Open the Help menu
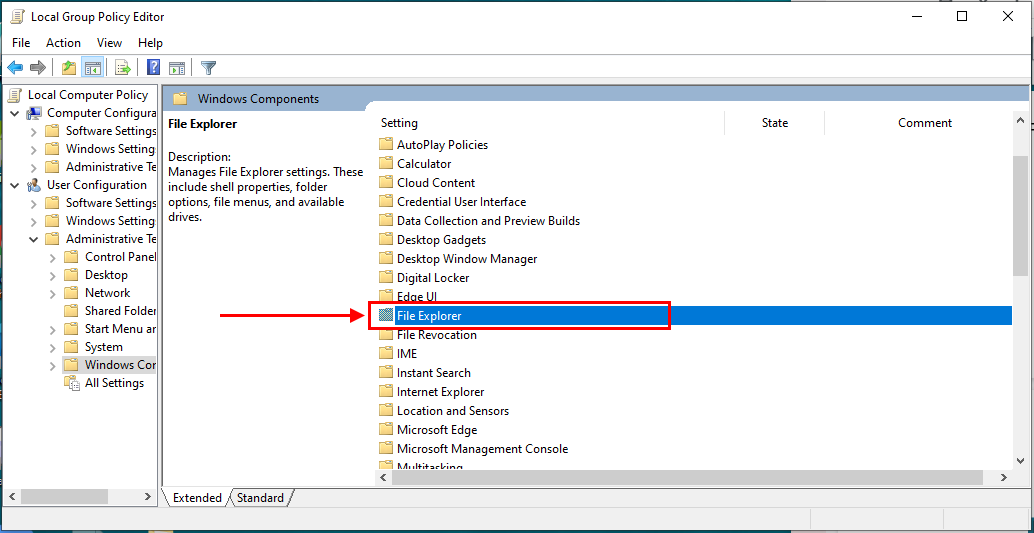The height and width of the screenshot is (533, 1034). (x=150, y=43)
